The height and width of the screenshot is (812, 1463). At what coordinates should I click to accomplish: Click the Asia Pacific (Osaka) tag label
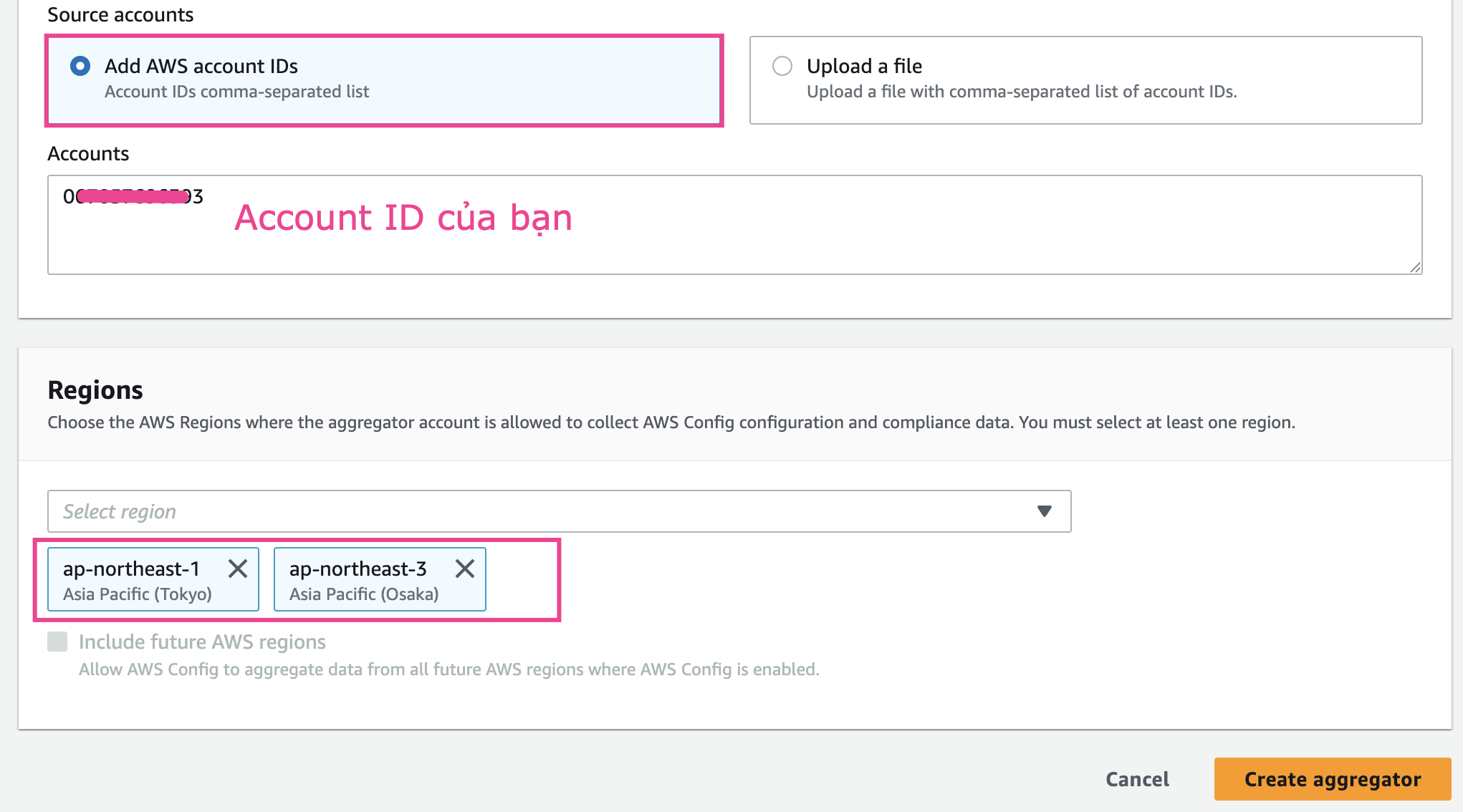point(364,594)
